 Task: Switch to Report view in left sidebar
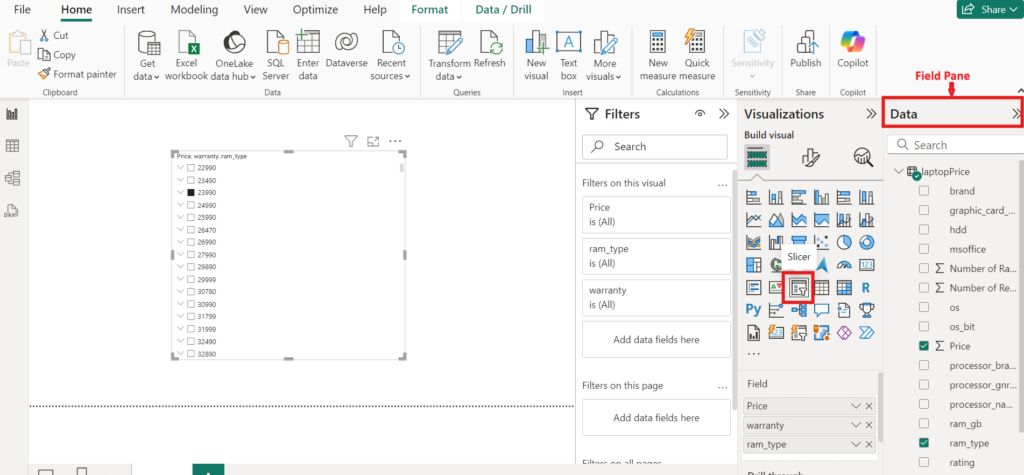(12, 114)
